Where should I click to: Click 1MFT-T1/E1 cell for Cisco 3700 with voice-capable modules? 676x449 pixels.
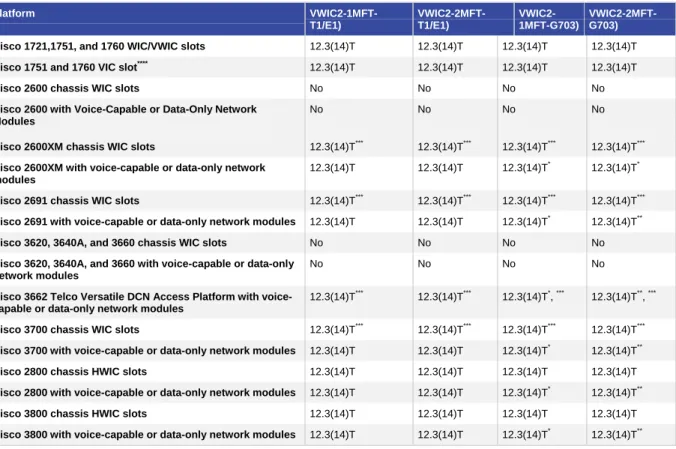tap(332, 351)
